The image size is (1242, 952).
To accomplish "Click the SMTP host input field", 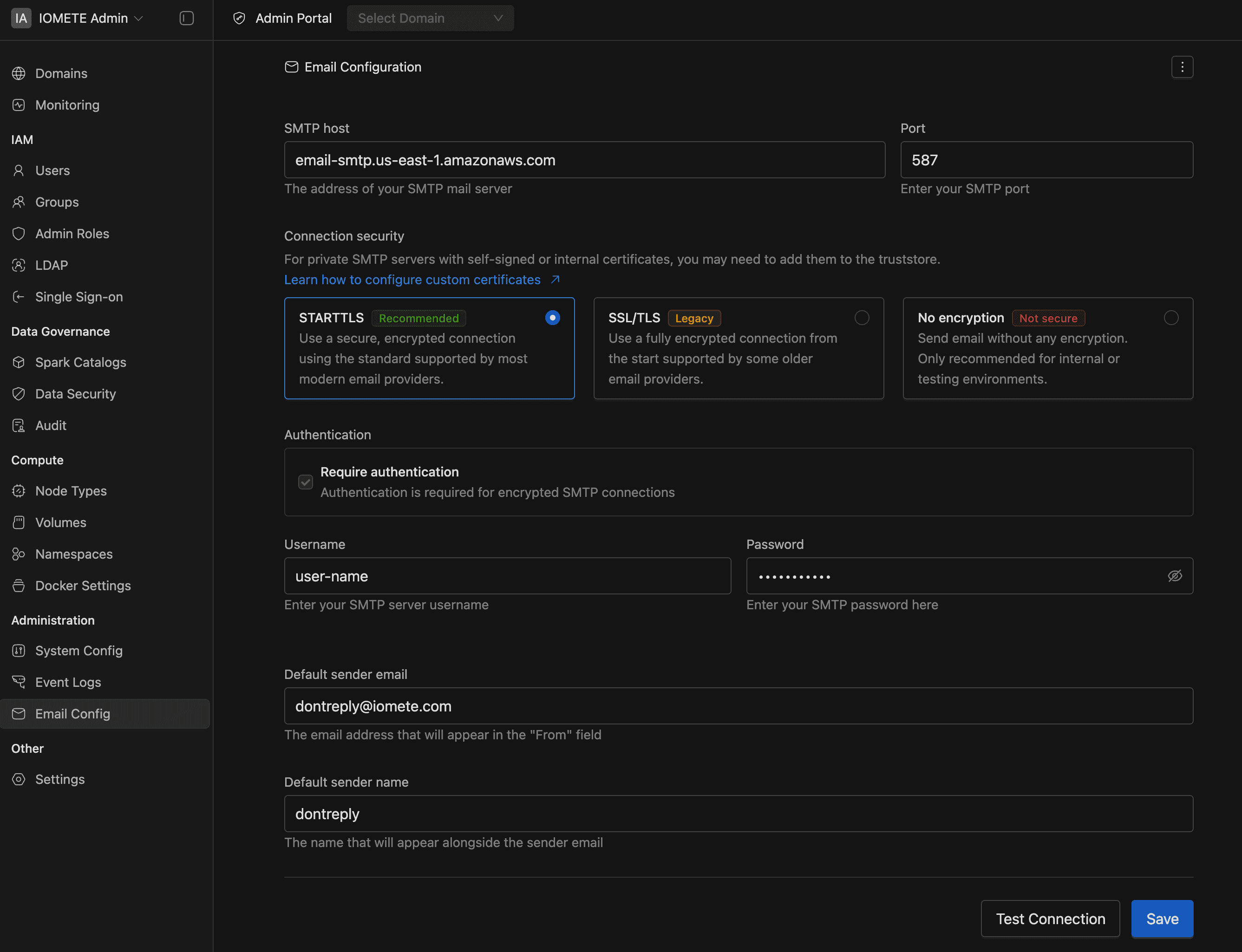I will click(x=583, y=160).
